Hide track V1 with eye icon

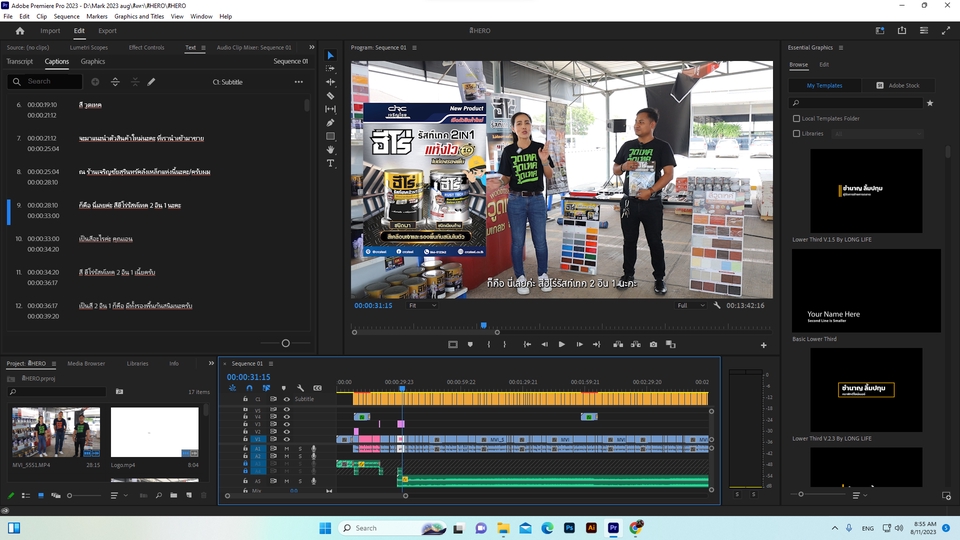tap(287, 439)
